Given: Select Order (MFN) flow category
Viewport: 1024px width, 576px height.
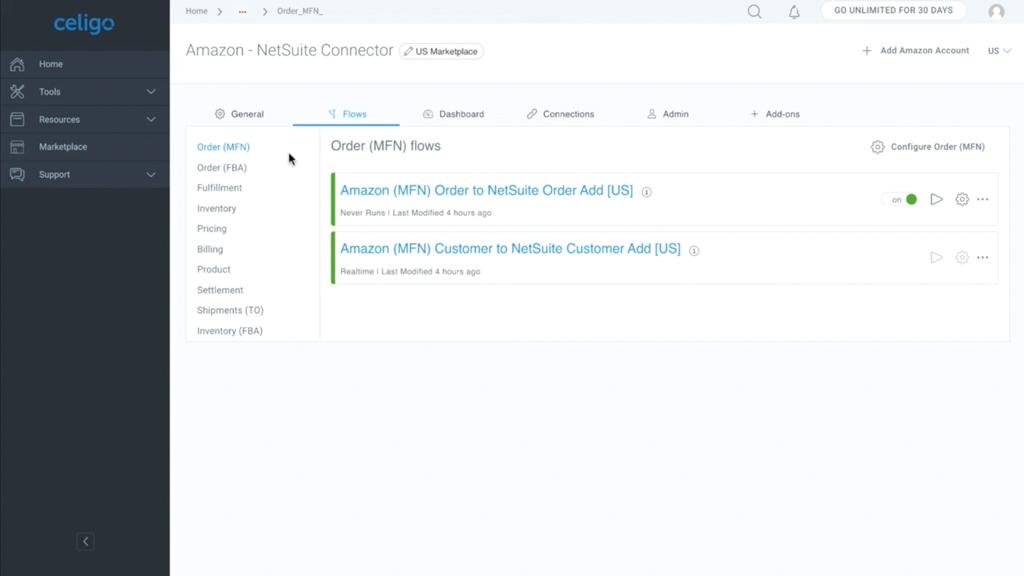Looking at the screenshot, I should tap(223, 147).
